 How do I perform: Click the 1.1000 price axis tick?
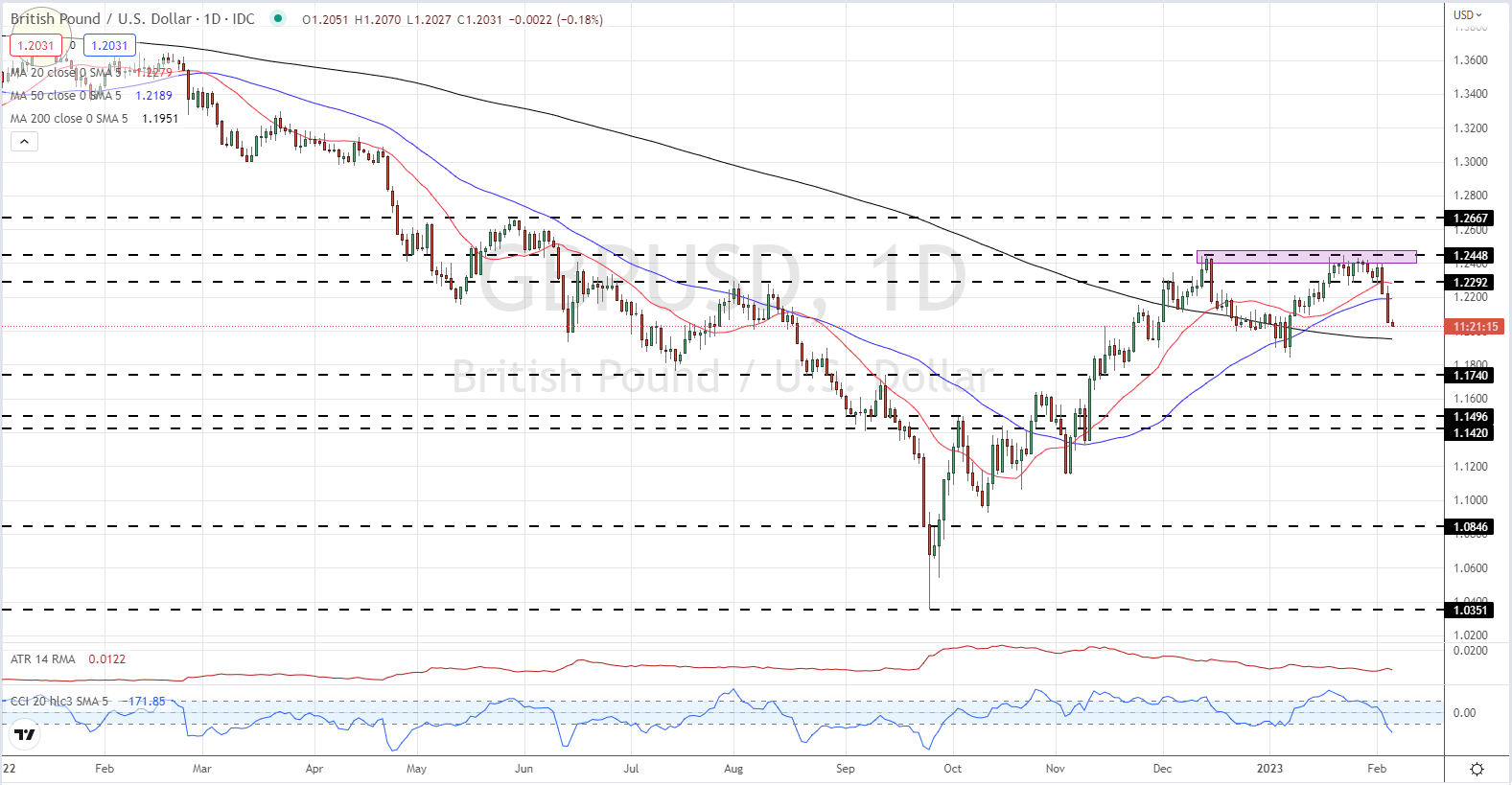(1471, 500)
